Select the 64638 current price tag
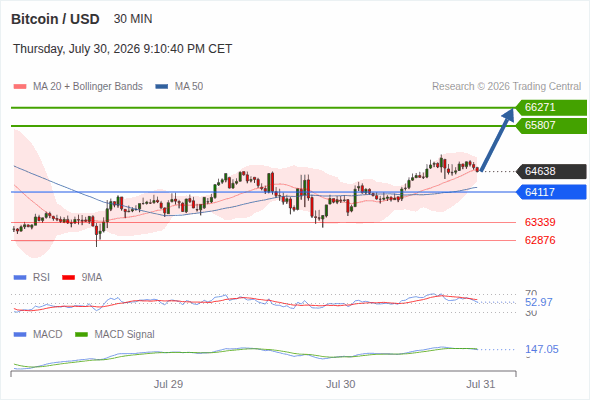590x400 pixels. pyautogui.click(x=551, y=171)
